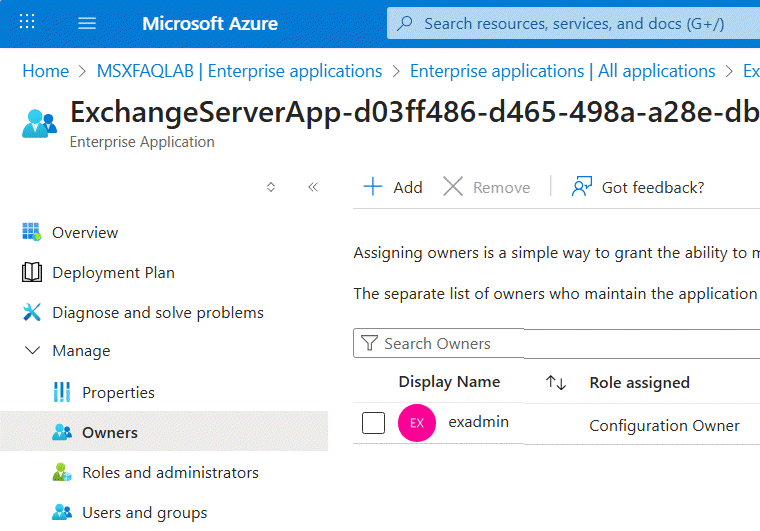The image size is (760, 531).
Task: Click the Users and groups icon
Action: 62,512
